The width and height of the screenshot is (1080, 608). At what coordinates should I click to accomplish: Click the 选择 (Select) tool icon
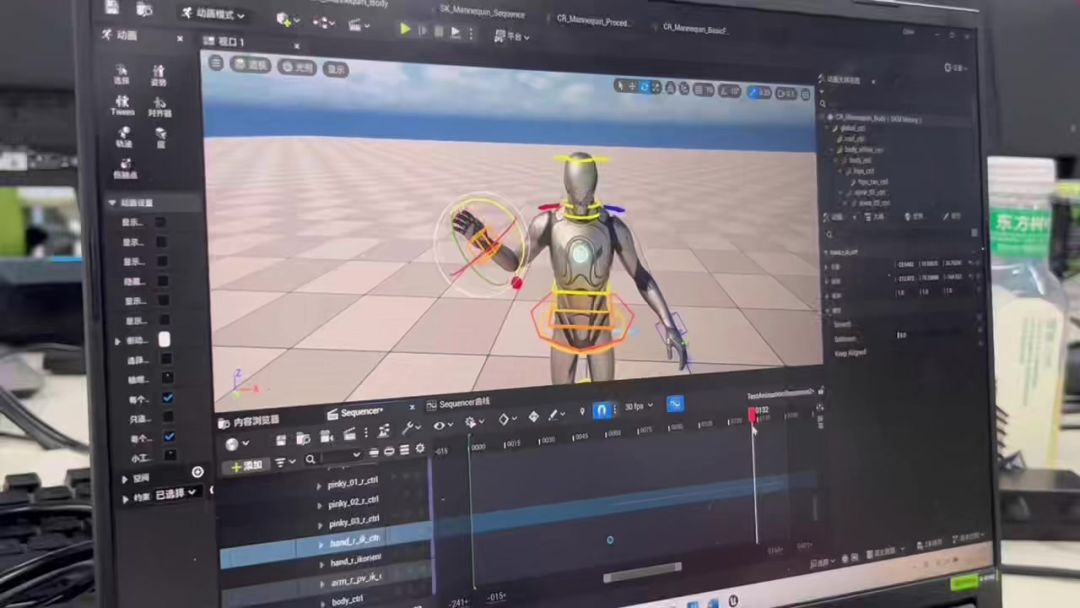(122, 73)
